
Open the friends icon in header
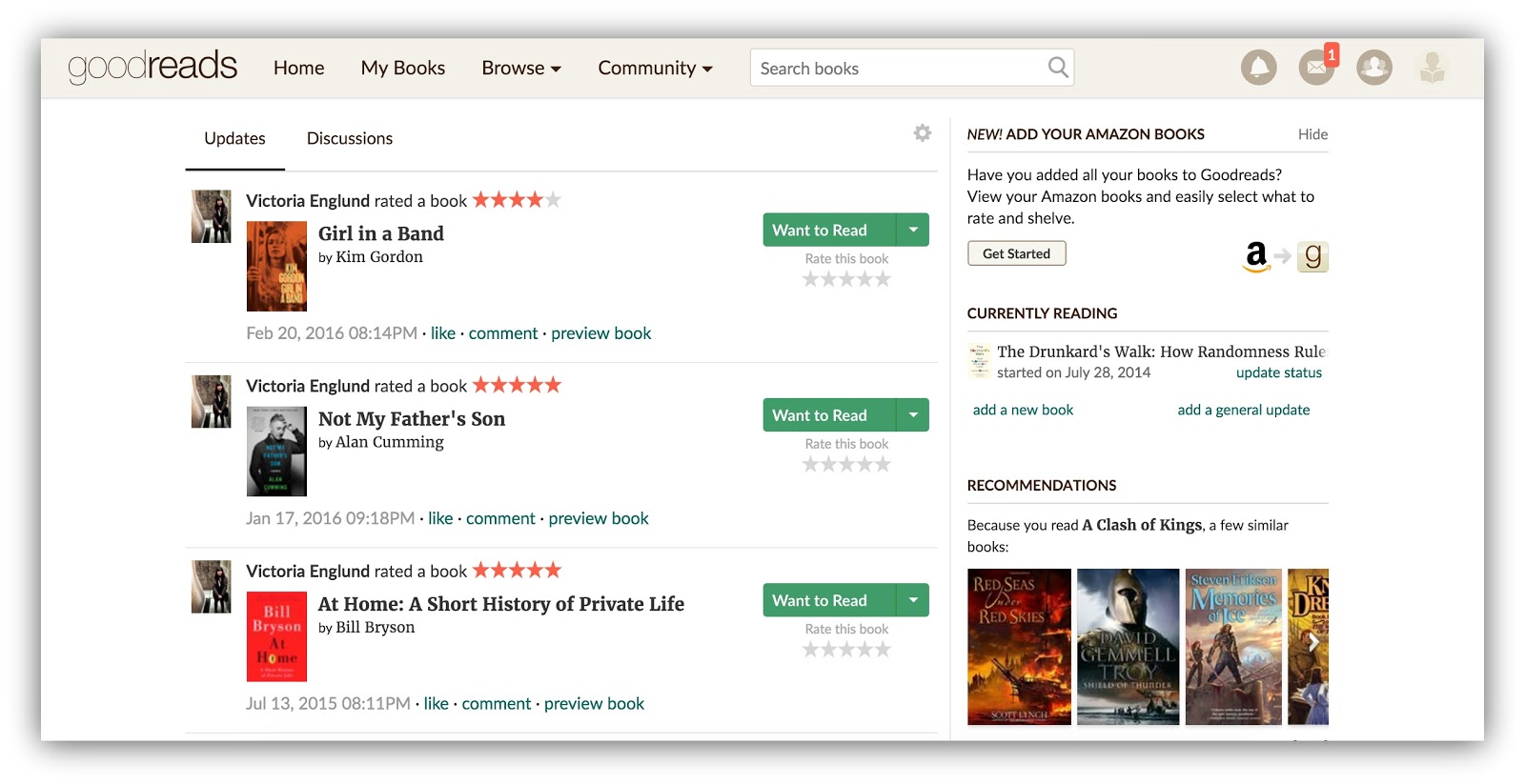coord(1374,68)
